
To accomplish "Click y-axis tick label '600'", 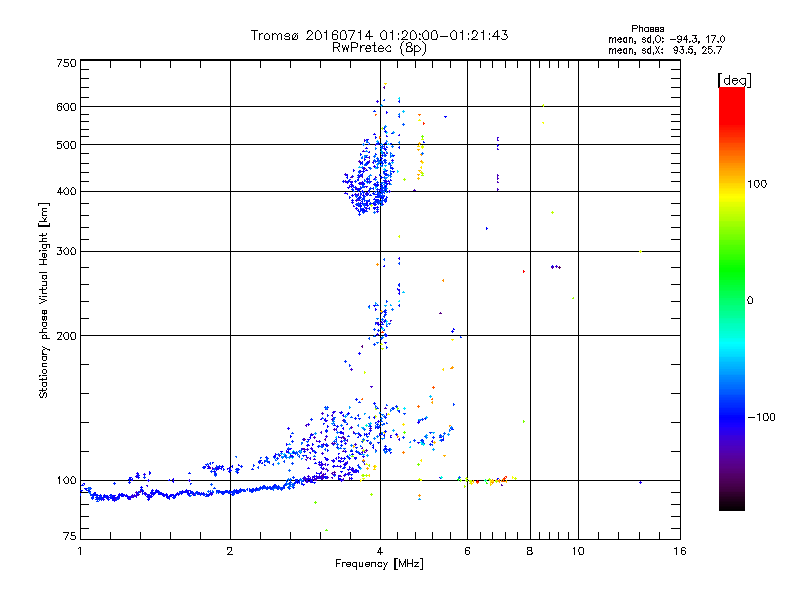I will [66, 107].
